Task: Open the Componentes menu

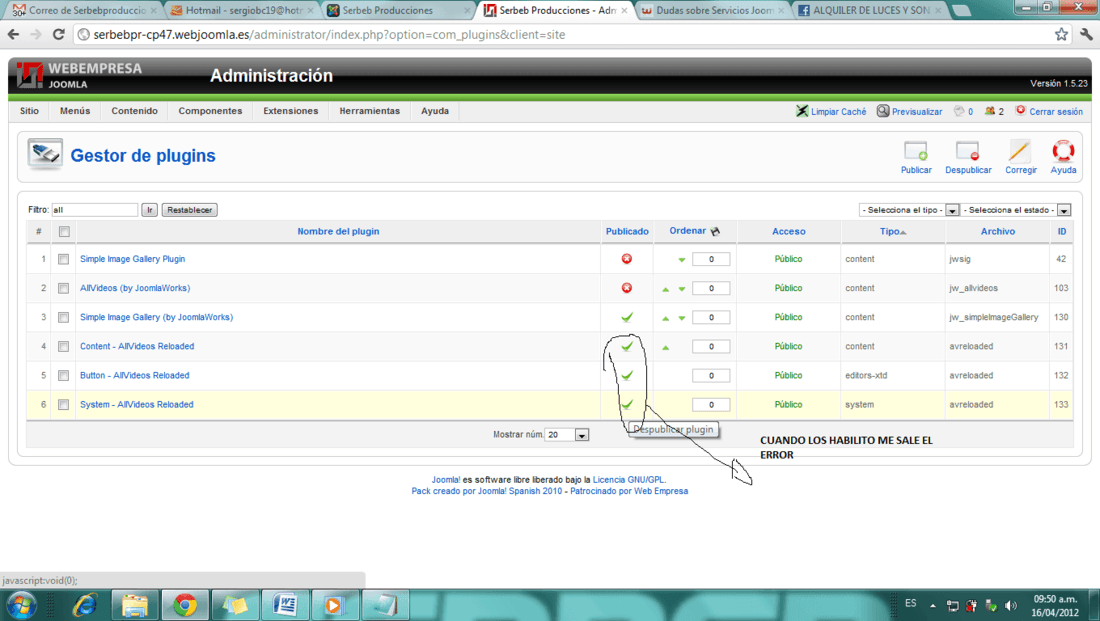Action: 210,111
